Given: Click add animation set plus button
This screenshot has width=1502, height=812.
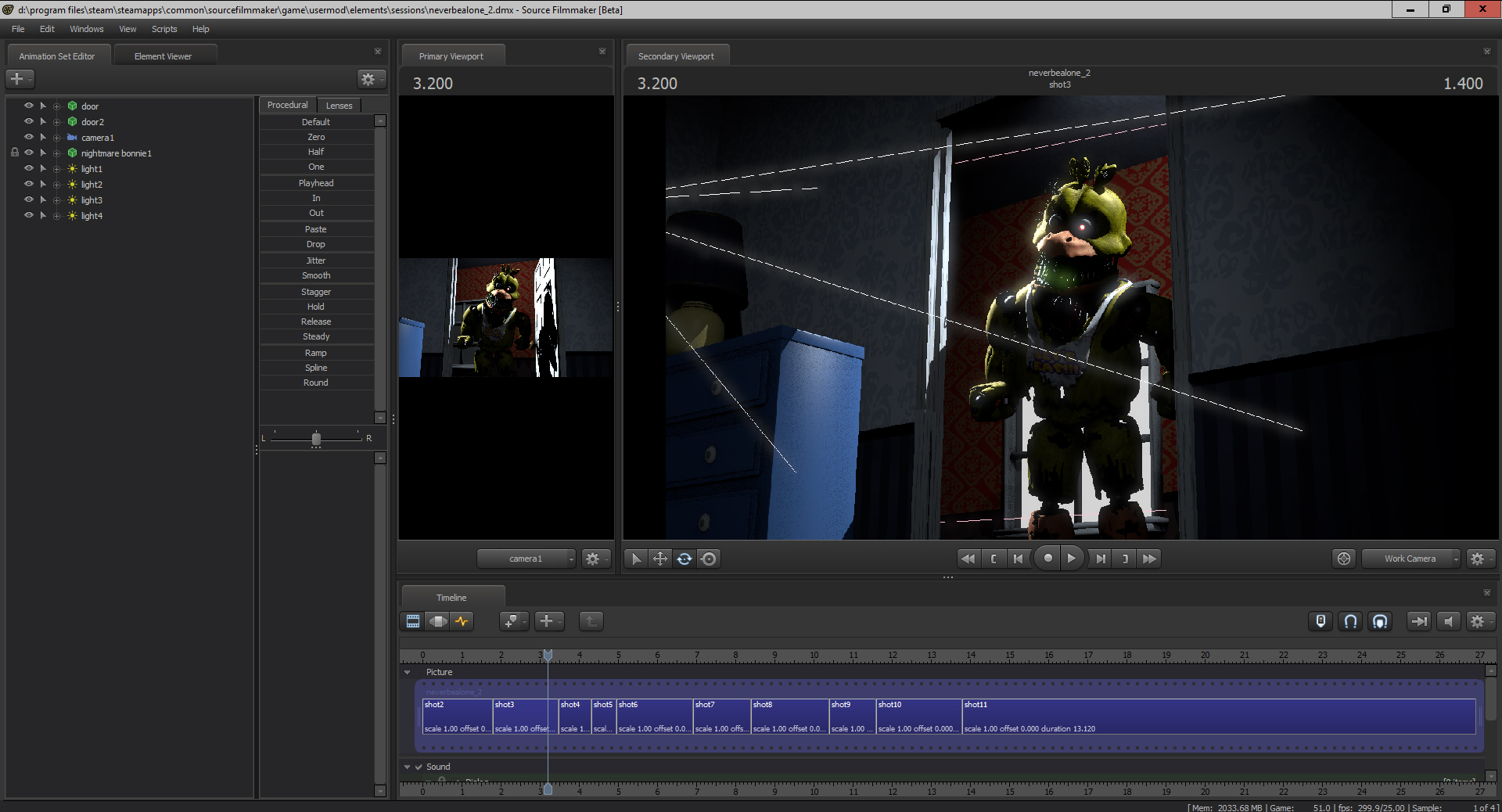Looking at the screenshot, I should [19, 79].
